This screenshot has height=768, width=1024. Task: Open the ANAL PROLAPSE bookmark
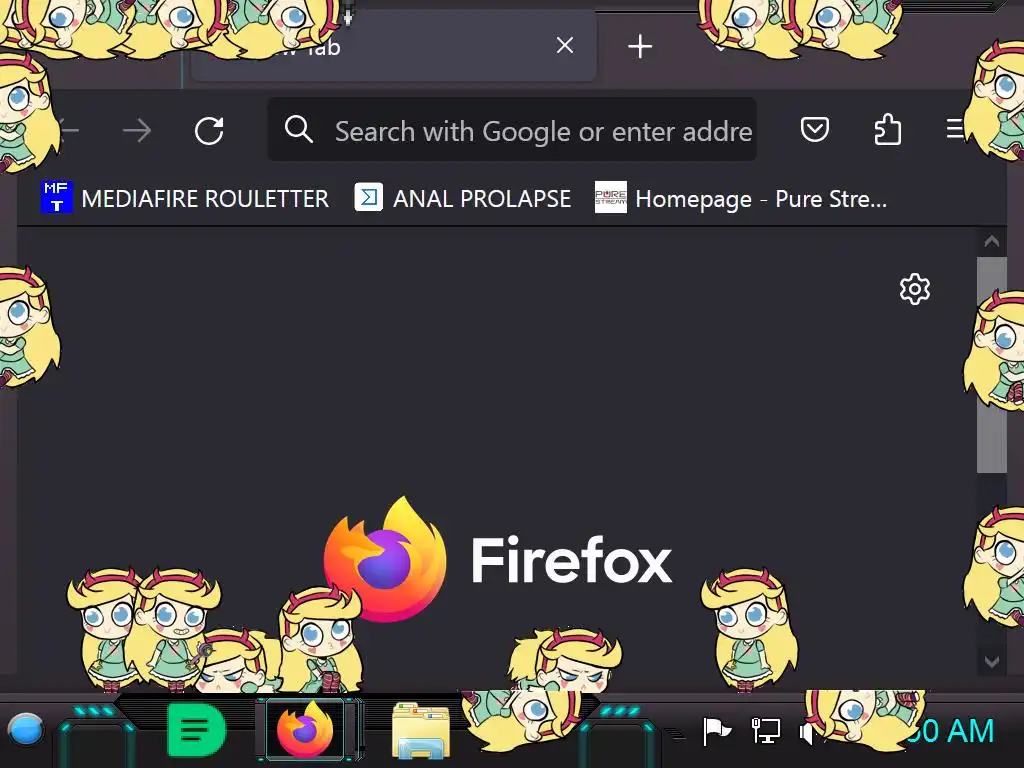(462, 198)
